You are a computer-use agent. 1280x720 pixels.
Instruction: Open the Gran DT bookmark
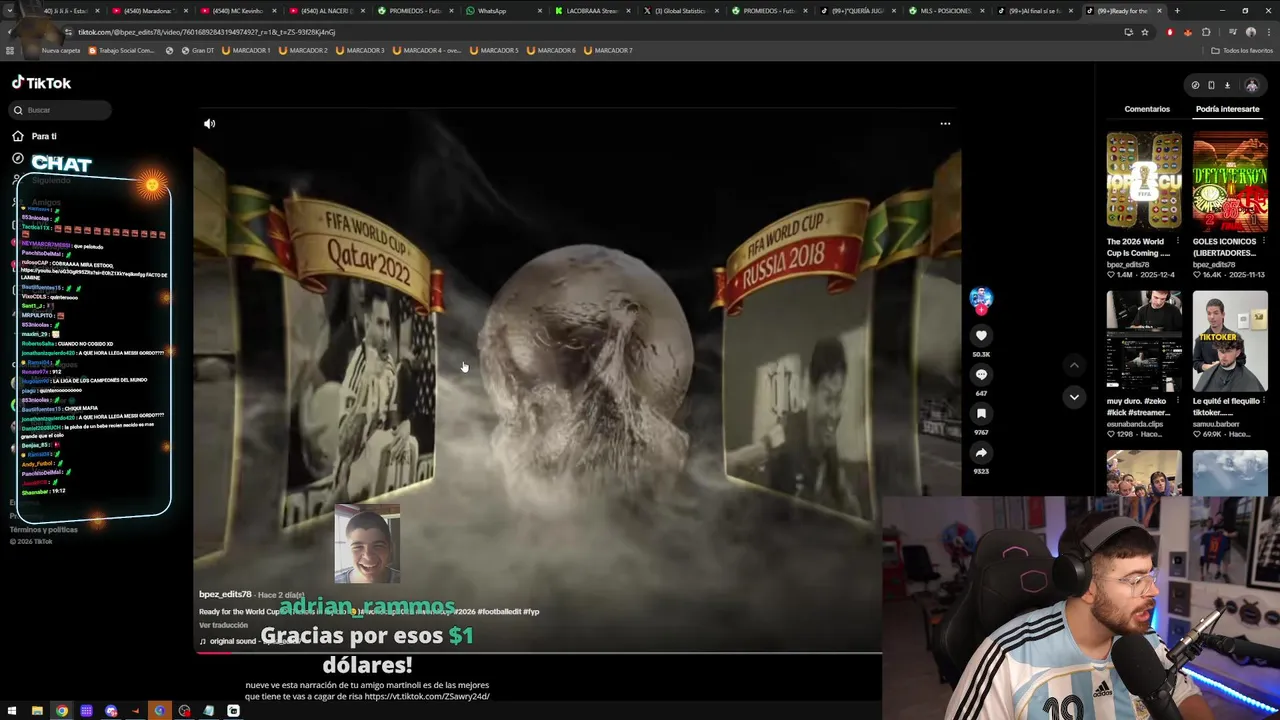197,50
